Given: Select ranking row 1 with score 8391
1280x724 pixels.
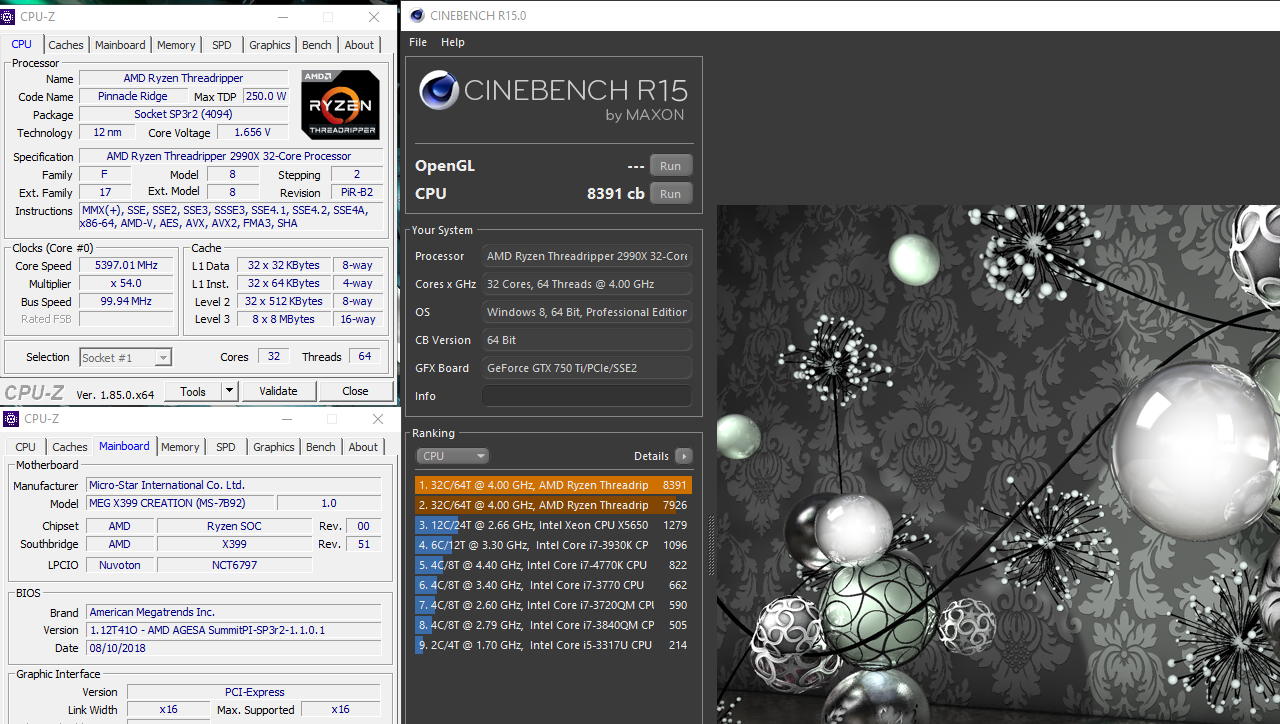Looking at the screenshot, I should [x=553, y=485].
